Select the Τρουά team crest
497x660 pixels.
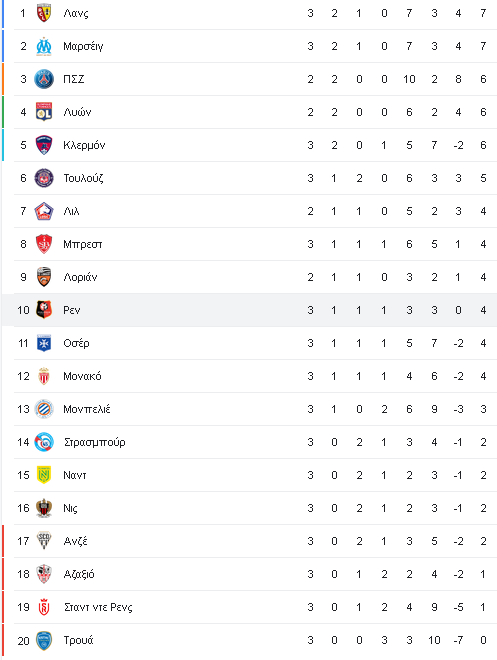(44, 640)
